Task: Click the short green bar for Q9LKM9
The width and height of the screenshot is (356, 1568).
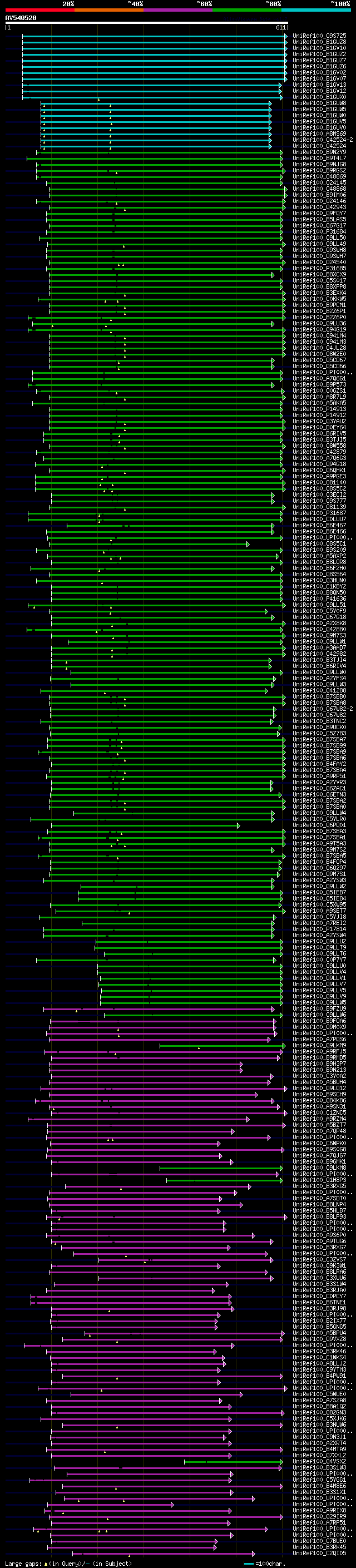Action: [221, 1046]
